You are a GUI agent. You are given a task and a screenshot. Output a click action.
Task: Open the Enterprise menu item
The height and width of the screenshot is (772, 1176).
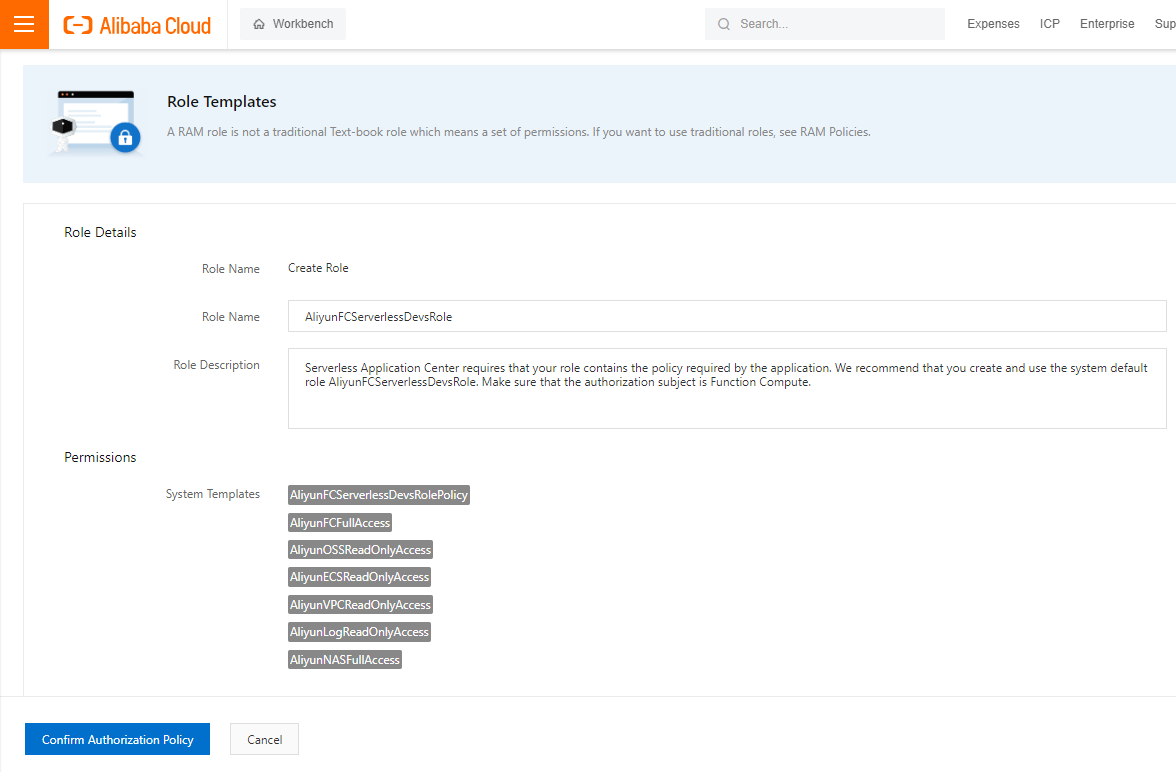pyautogui.click(x=1107, y=24)
